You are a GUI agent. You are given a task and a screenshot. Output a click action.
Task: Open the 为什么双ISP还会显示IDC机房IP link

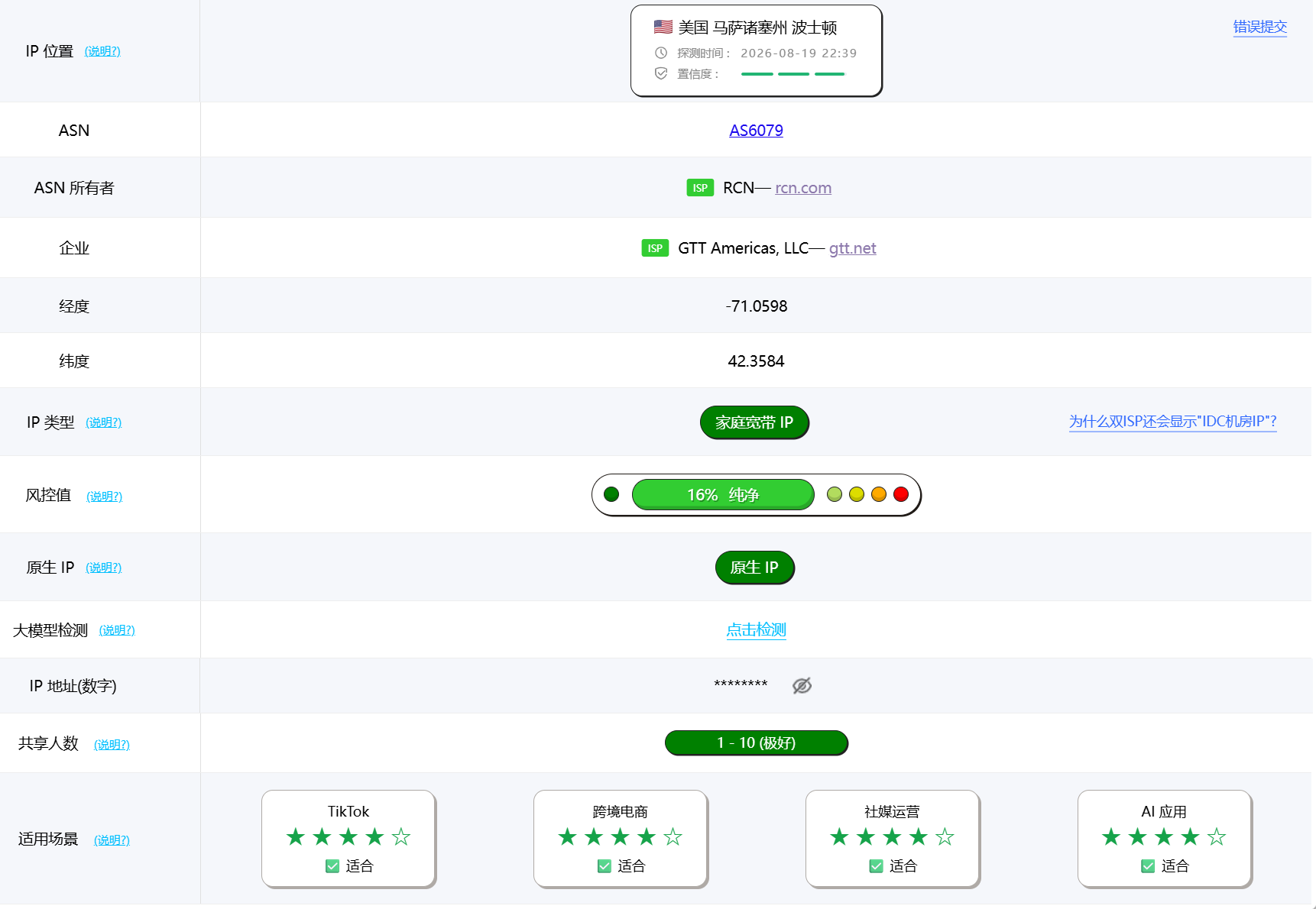click(1173, 422)
